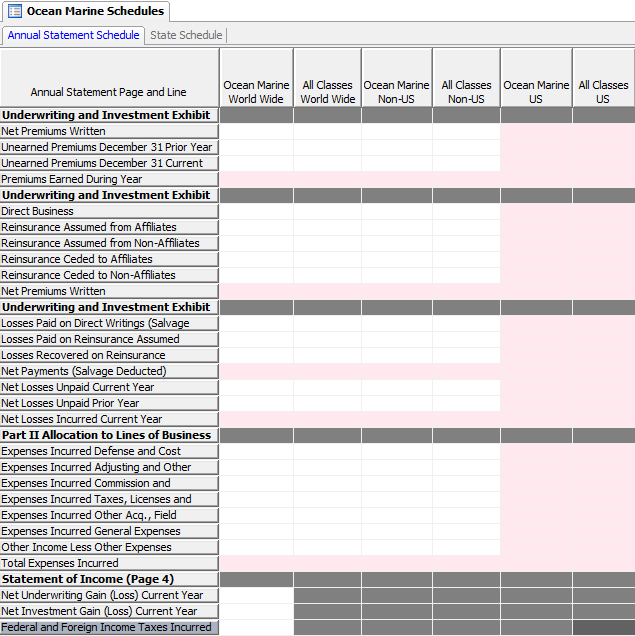Click the Ocean Marine US column header
Viewport: 635px width, 636px height.
536,78
